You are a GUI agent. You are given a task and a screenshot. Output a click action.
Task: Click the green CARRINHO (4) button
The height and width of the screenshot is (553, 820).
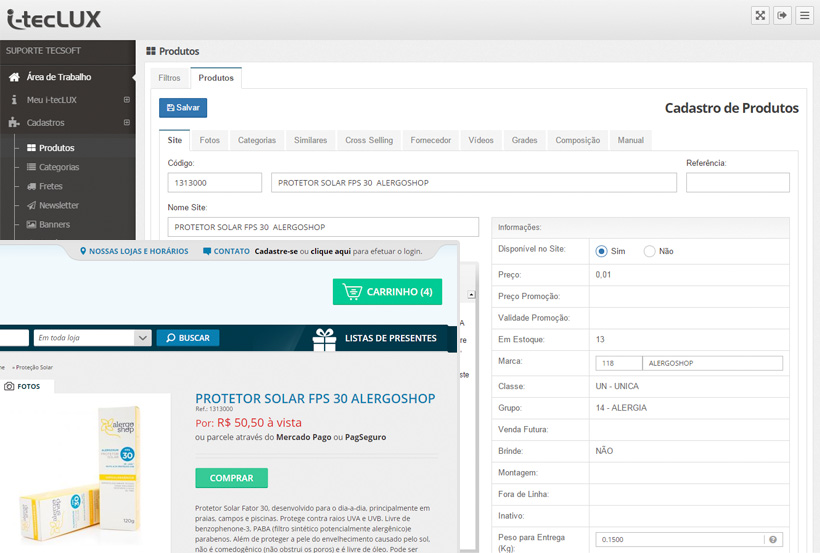[388, 291]
